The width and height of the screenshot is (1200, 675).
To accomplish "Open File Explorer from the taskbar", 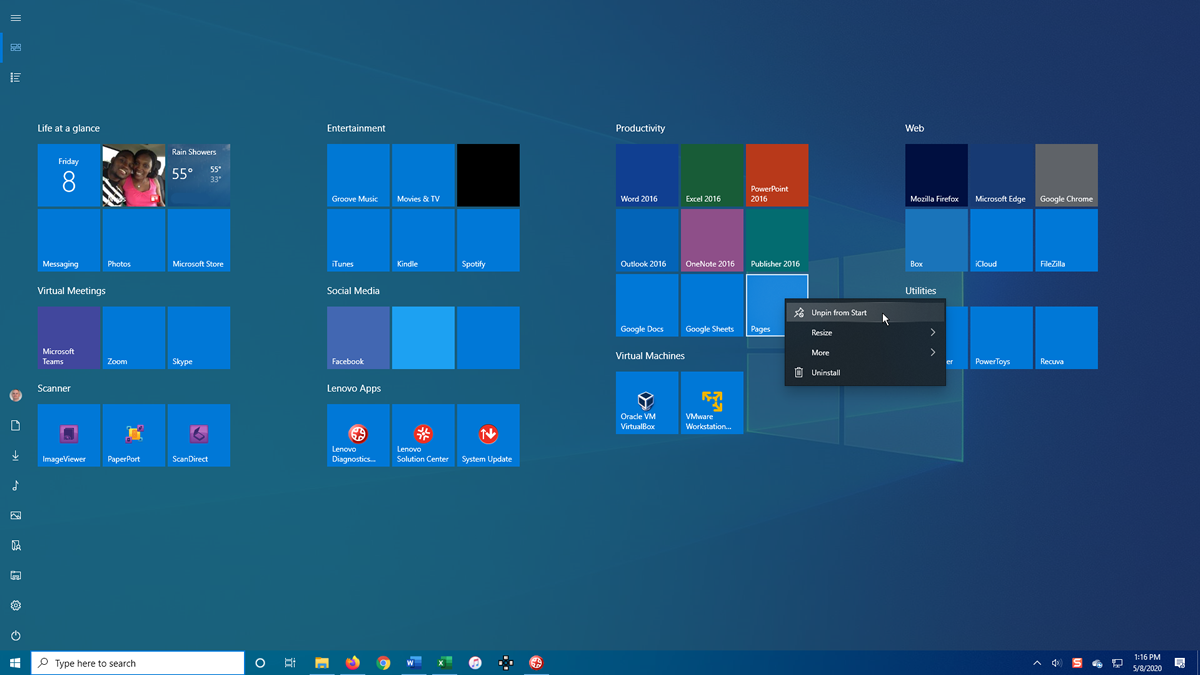I will tap(322, 663).
